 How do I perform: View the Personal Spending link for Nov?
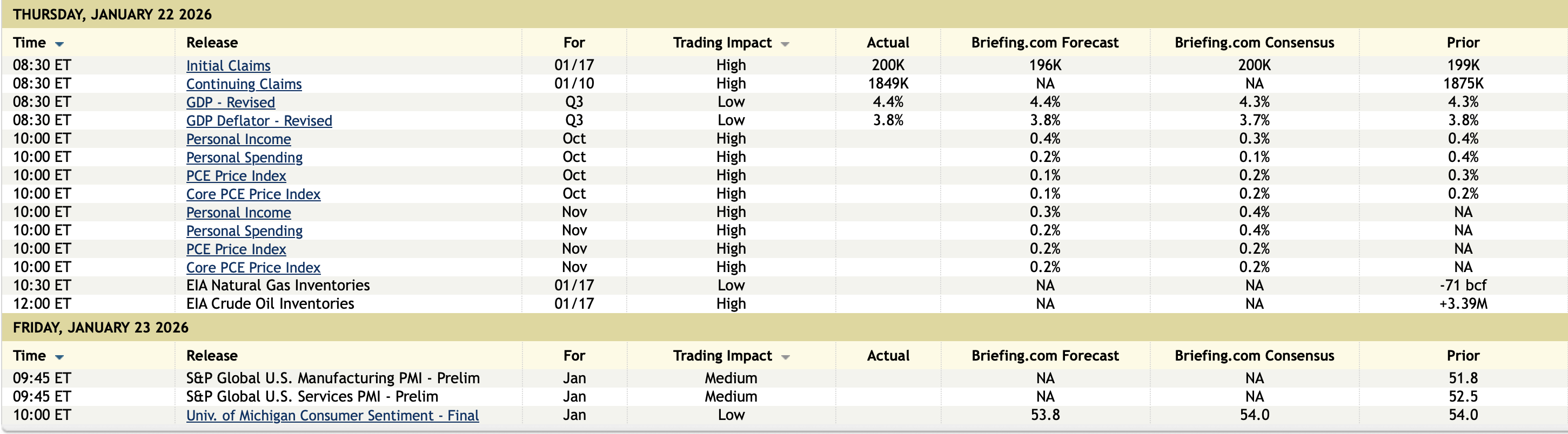point(244,231)
